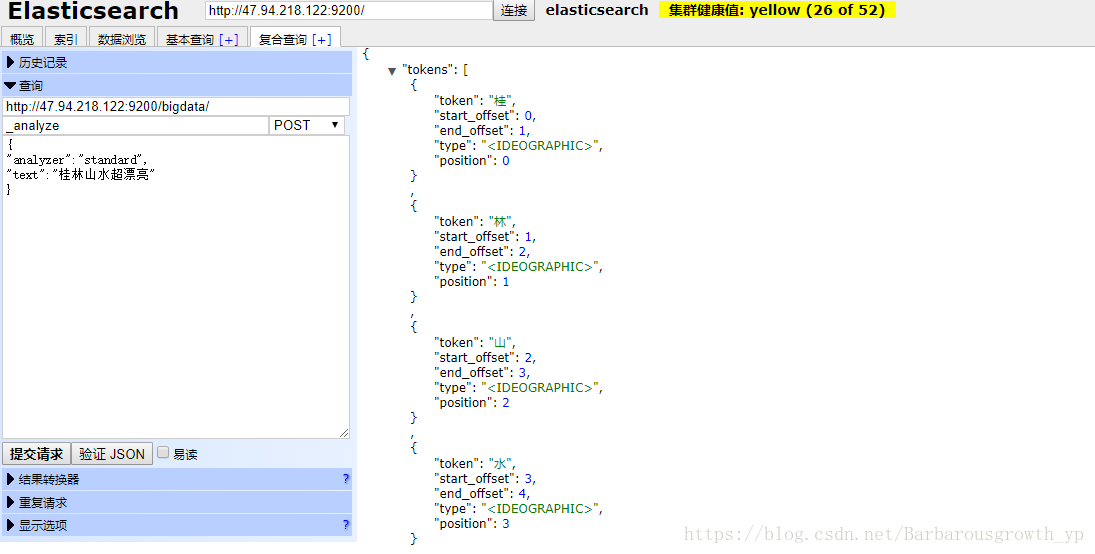Click the 验证 JSON validate button
The width and height of the screenshot is (1095, 554).
coord(112,454)
